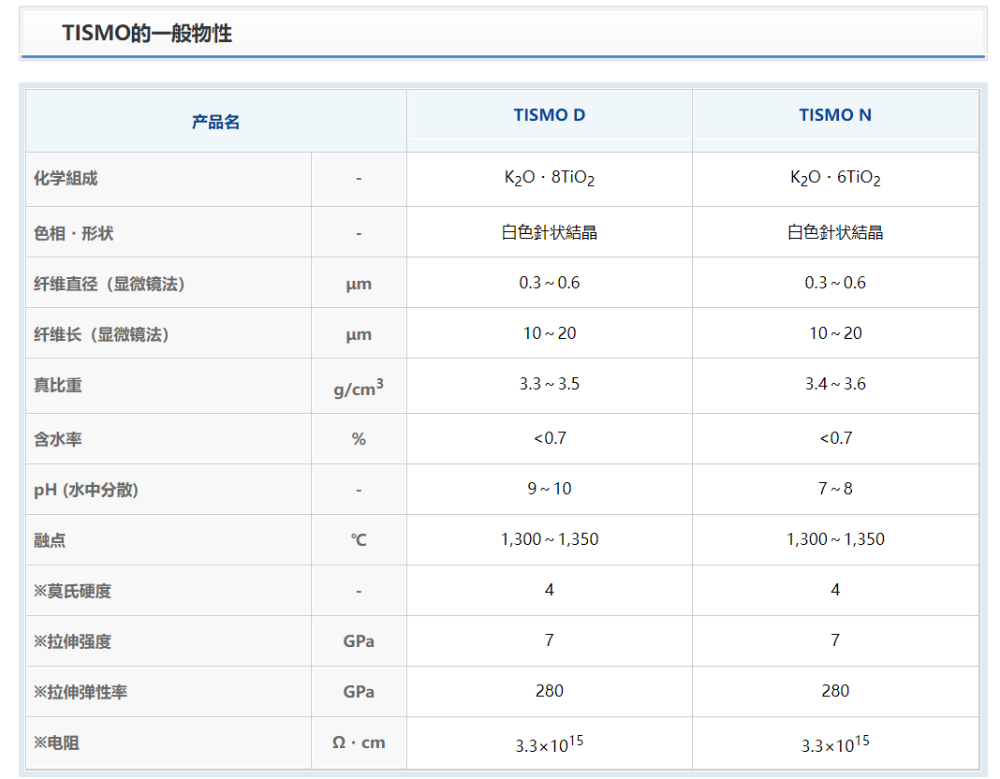1000x779 pixels.
Task: Select the 色相・形状 row label
Action: coord(73,233)
